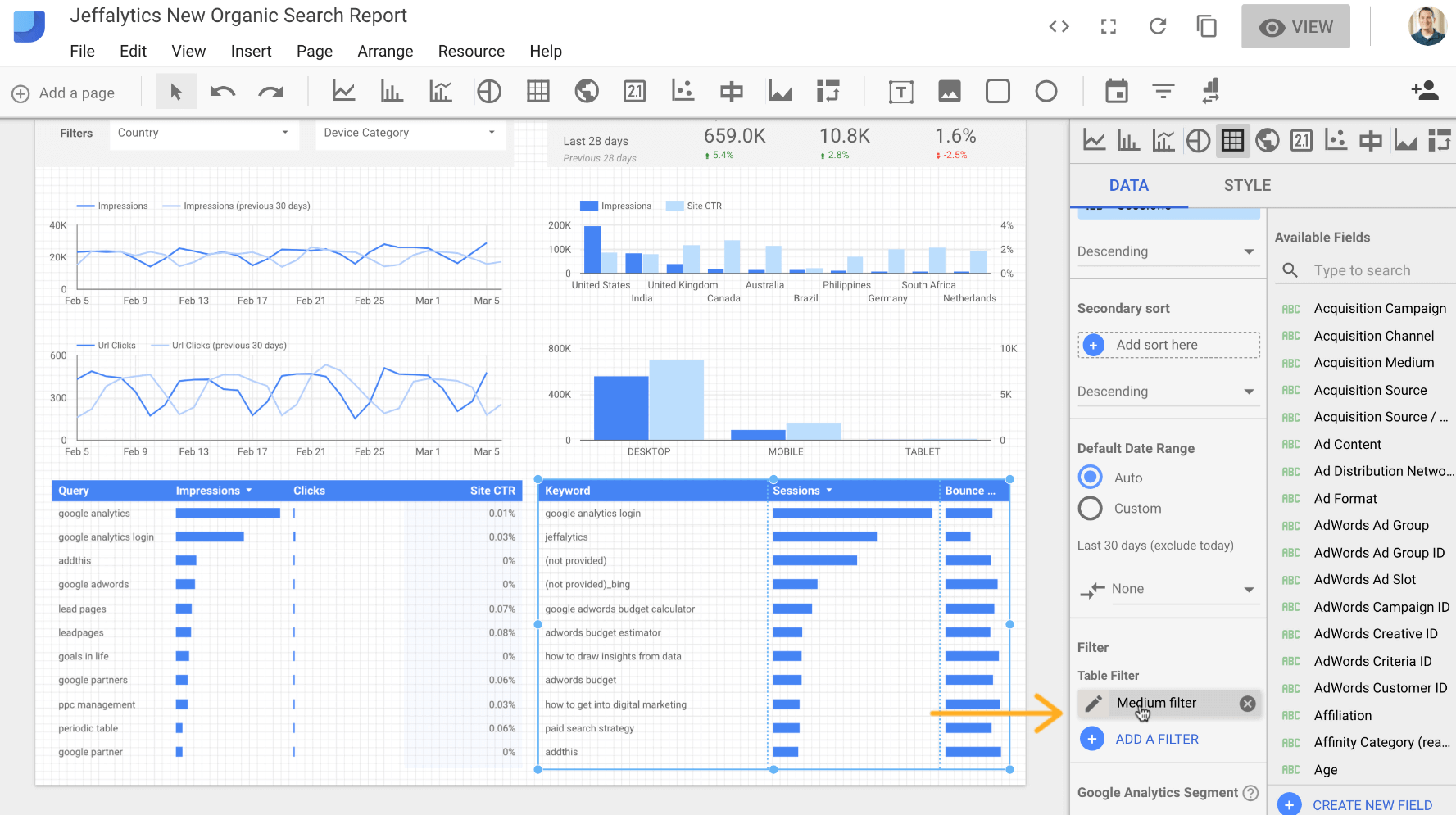Click the copy report icon

(1207, 26)
